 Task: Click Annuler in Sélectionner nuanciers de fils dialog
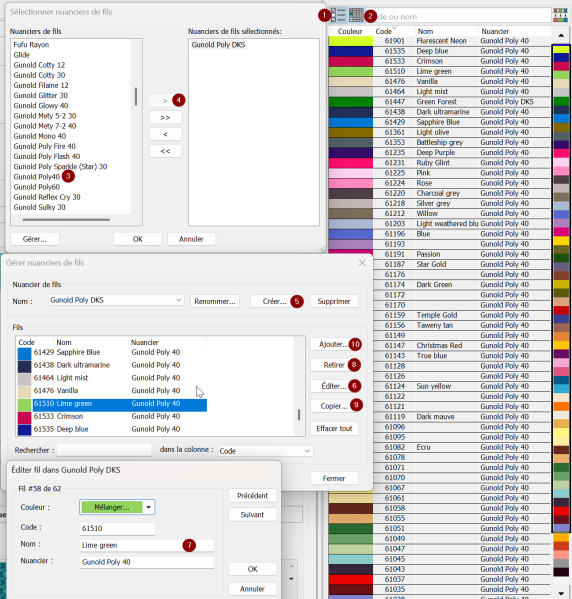pos(191,239)
